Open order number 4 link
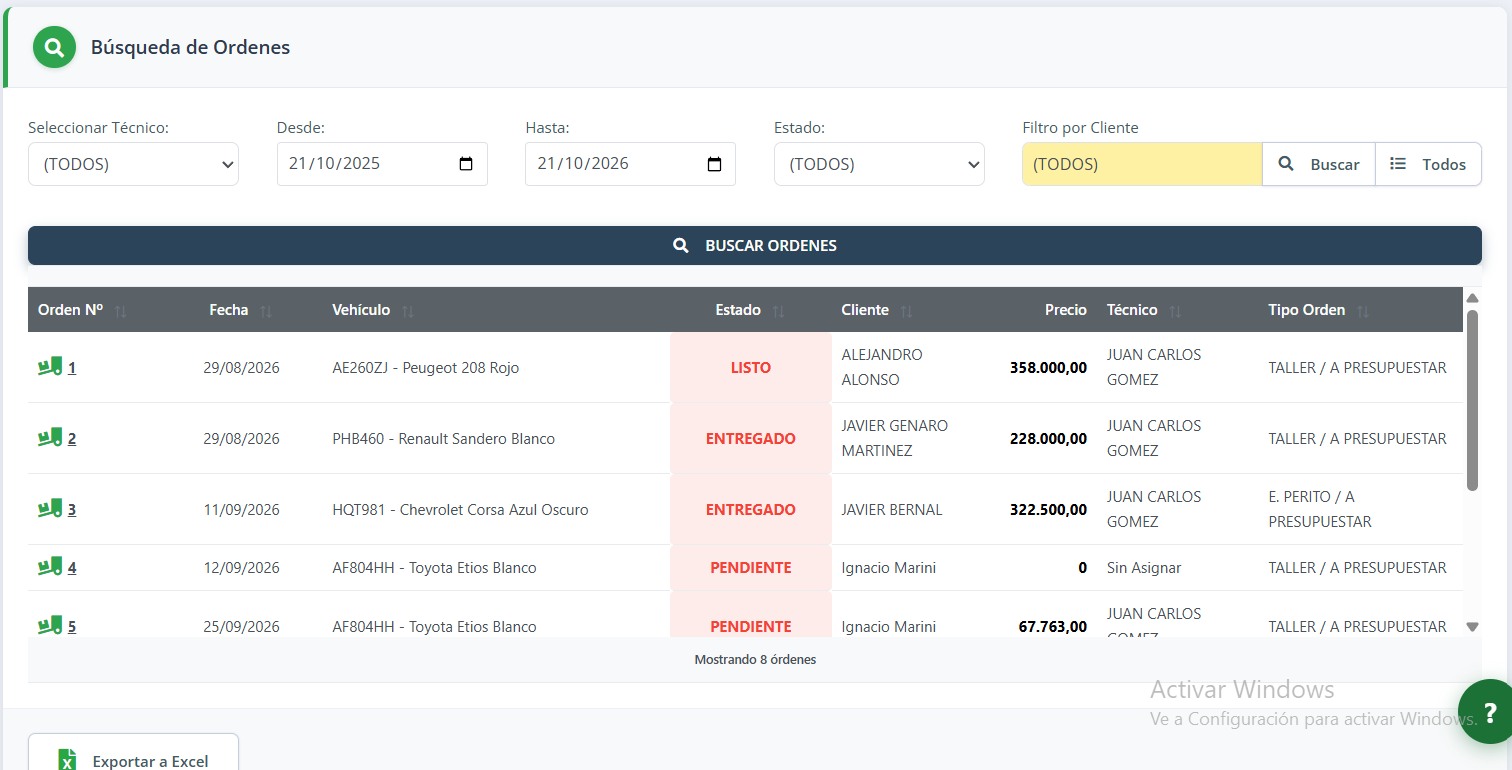The height and width of the screenshot is (770, 1512). [x=72, y=568]
